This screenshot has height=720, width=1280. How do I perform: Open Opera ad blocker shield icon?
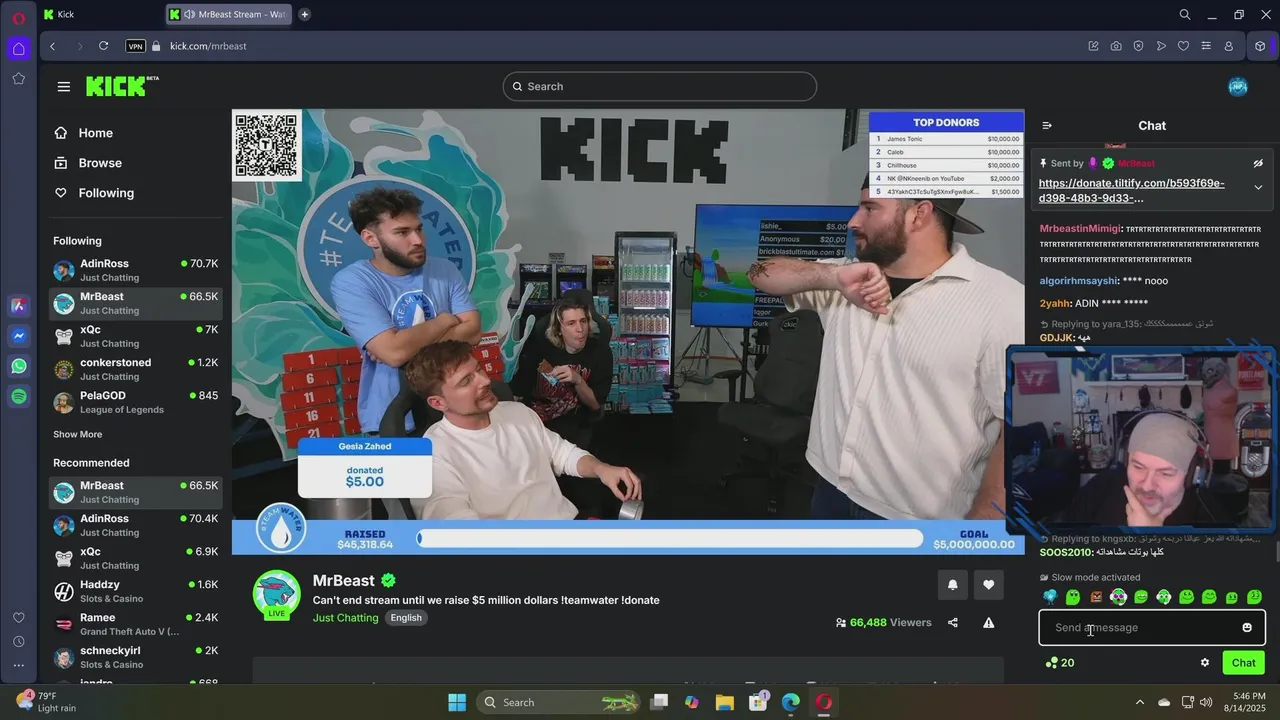[1138, 46]
